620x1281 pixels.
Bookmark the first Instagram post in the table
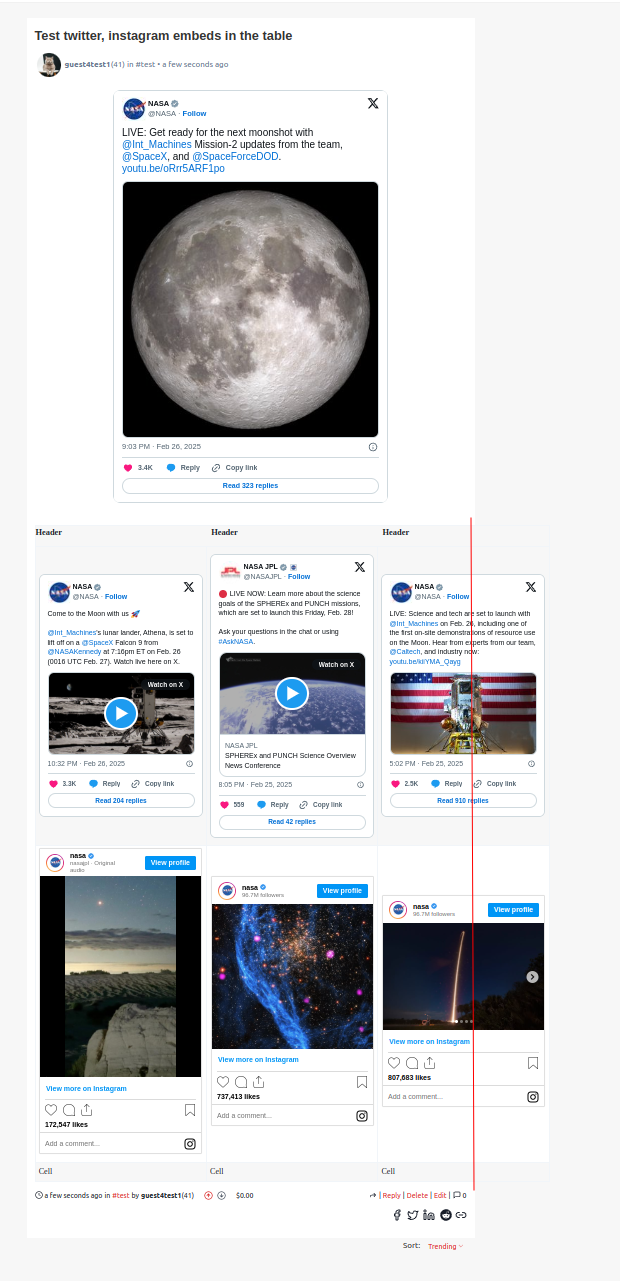(190, 1110)
